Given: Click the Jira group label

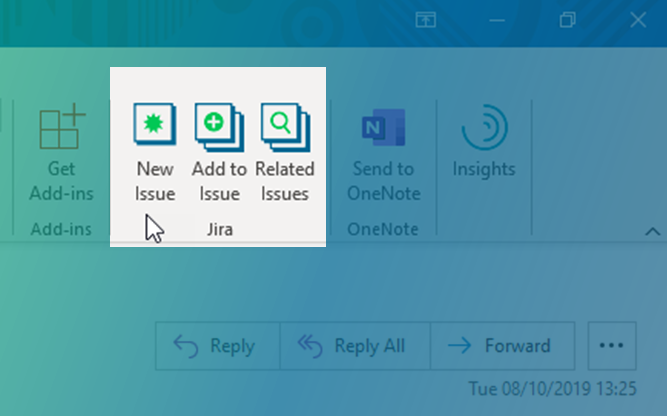Looking at the screenshot, I should (219, 230).
